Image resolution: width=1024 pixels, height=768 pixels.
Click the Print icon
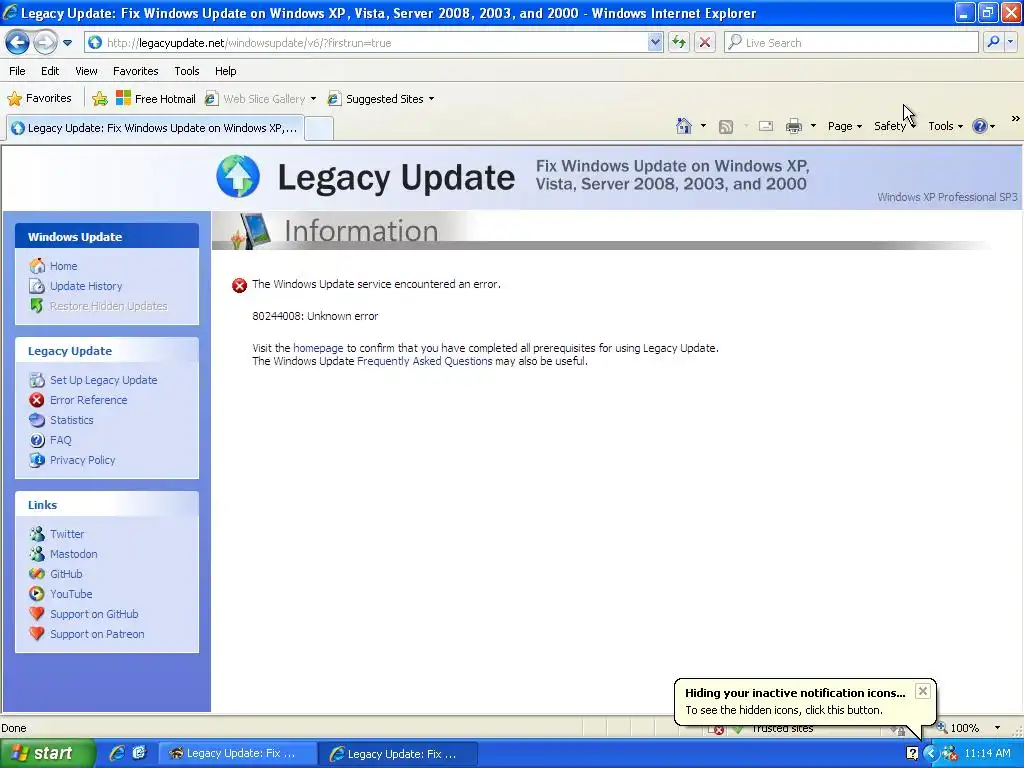[x=793, y=127]
